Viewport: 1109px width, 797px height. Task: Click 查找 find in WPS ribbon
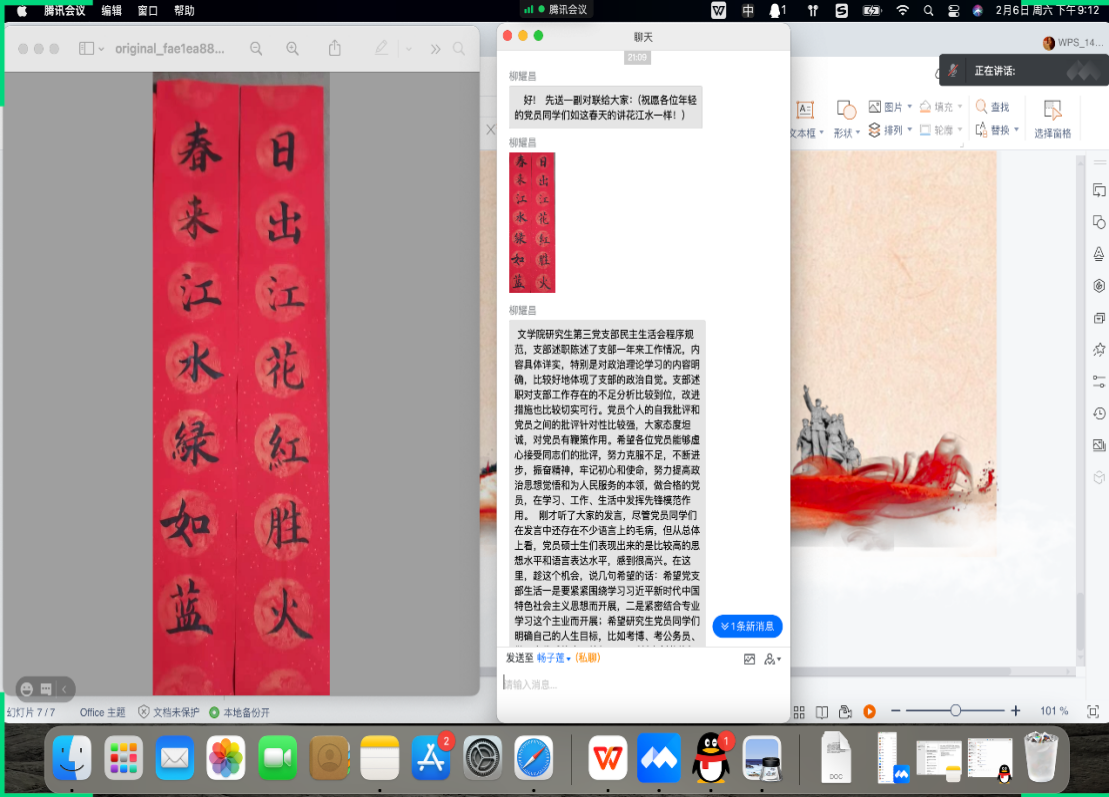click(993, 107)
